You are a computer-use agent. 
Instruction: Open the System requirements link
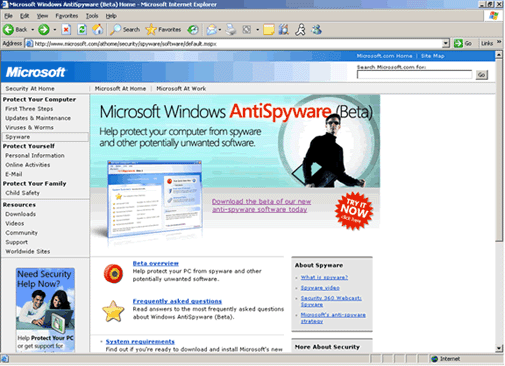pos(140,342)
